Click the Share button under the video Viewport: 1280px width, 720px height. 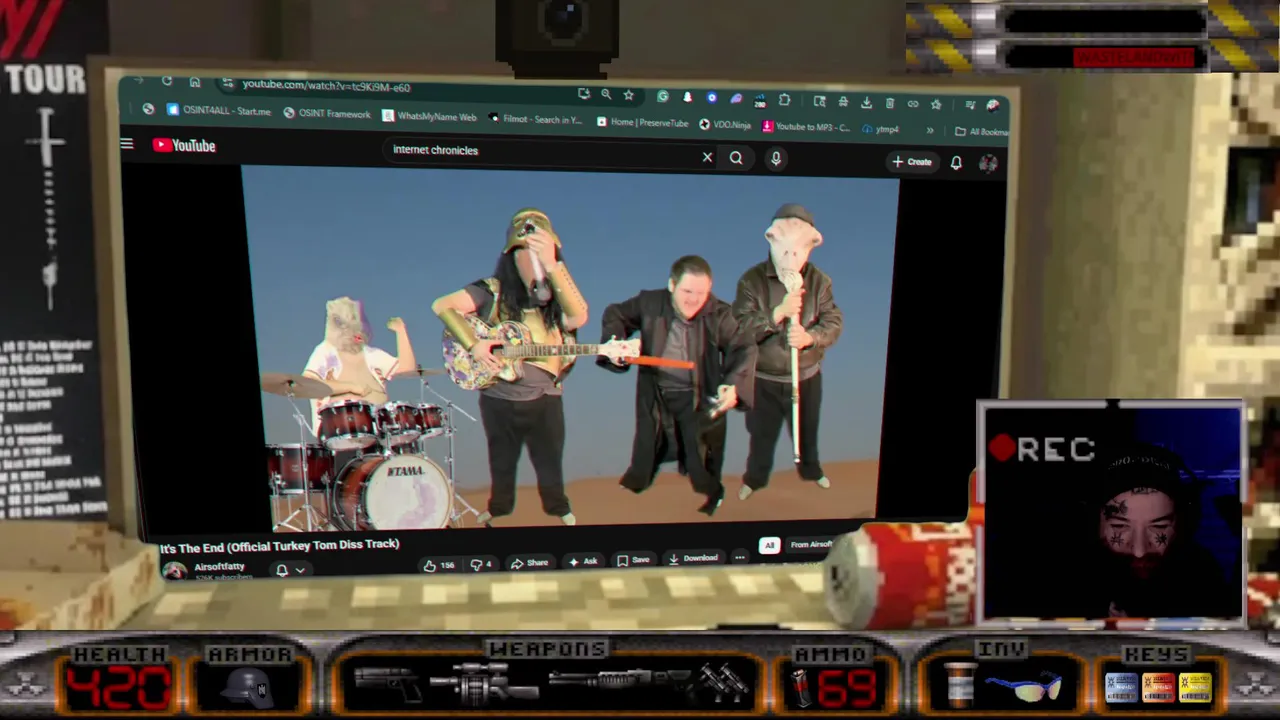[529, 563]
